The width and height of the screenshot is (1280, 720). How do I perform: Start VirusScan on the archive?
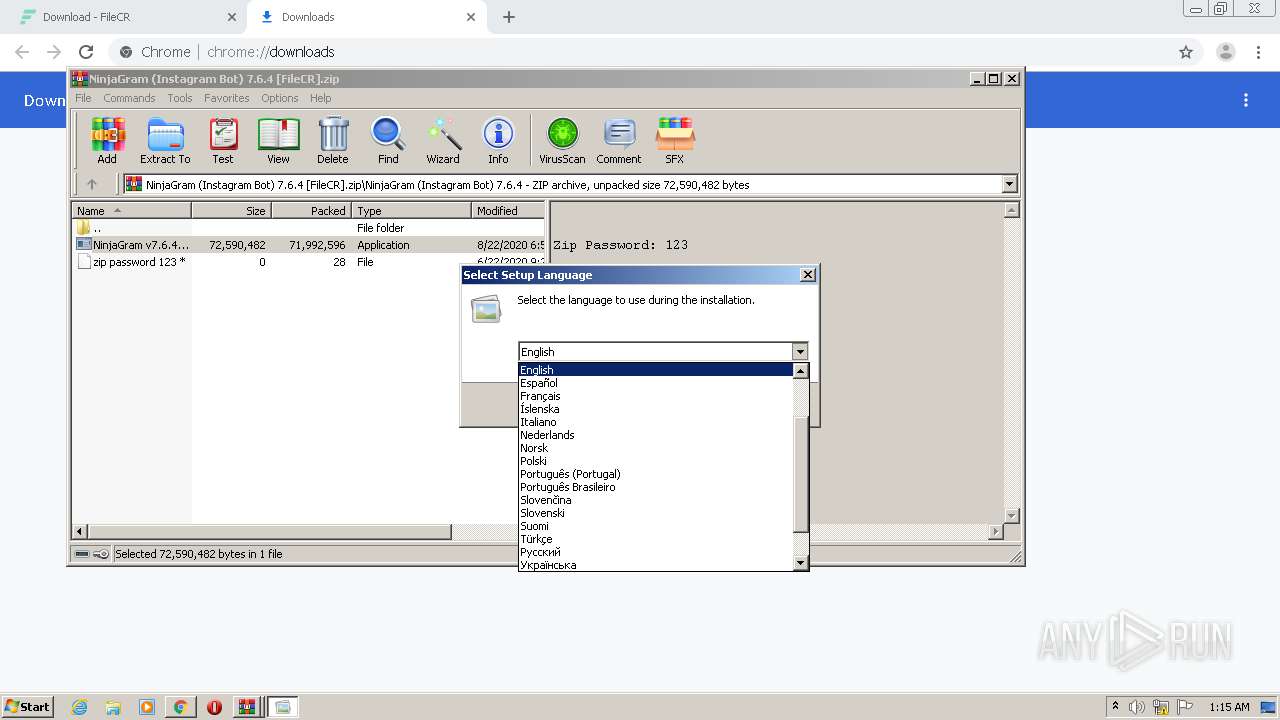coord(562,140)
